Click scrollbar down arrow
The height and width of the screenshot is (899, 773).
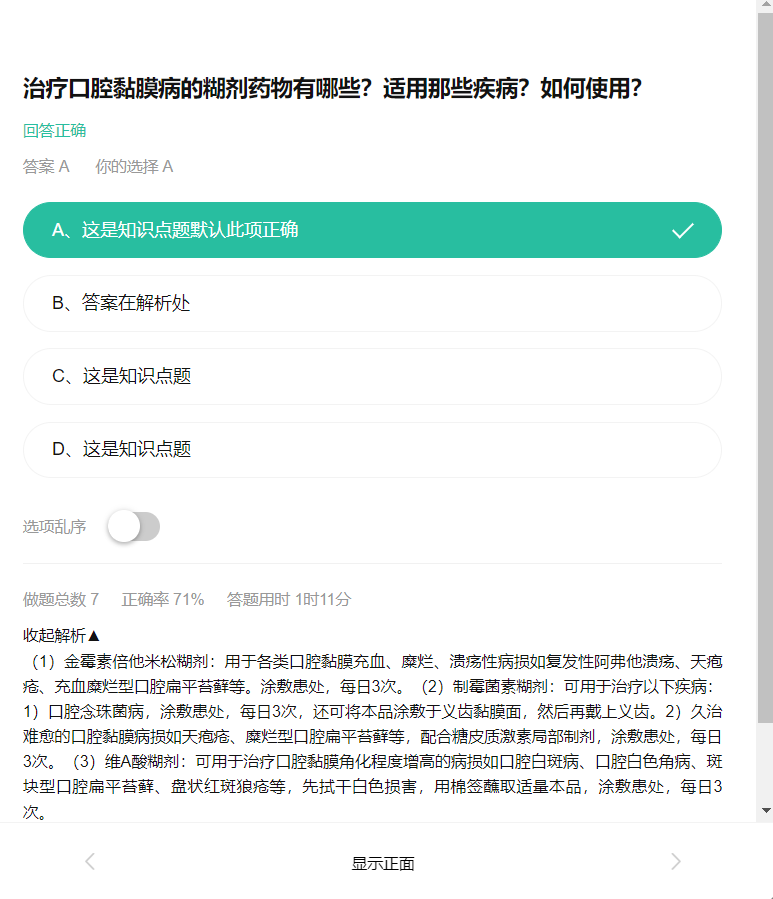pos(766,811)
